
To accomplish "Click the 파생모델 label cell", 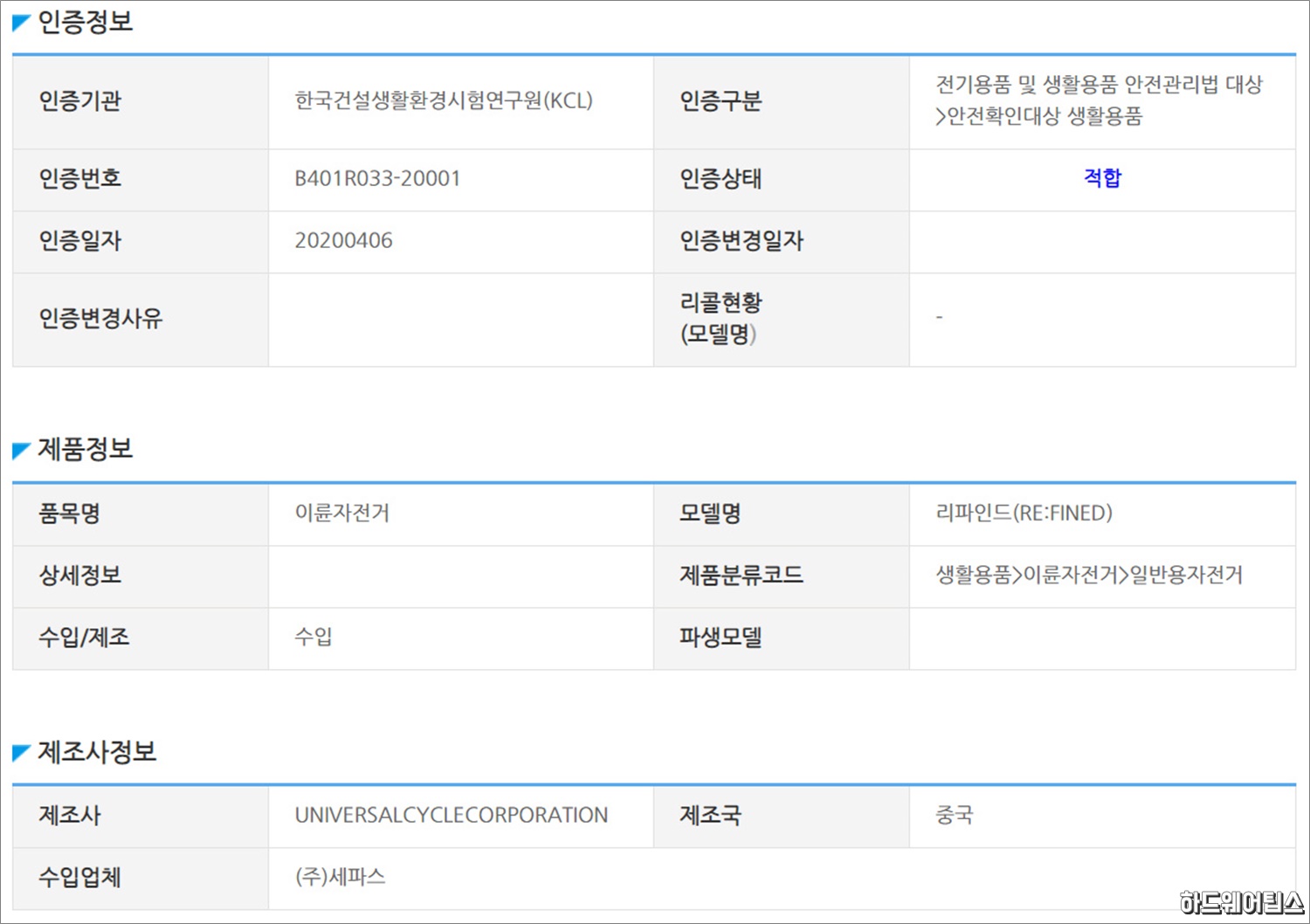I will click(x=782, y=639).
